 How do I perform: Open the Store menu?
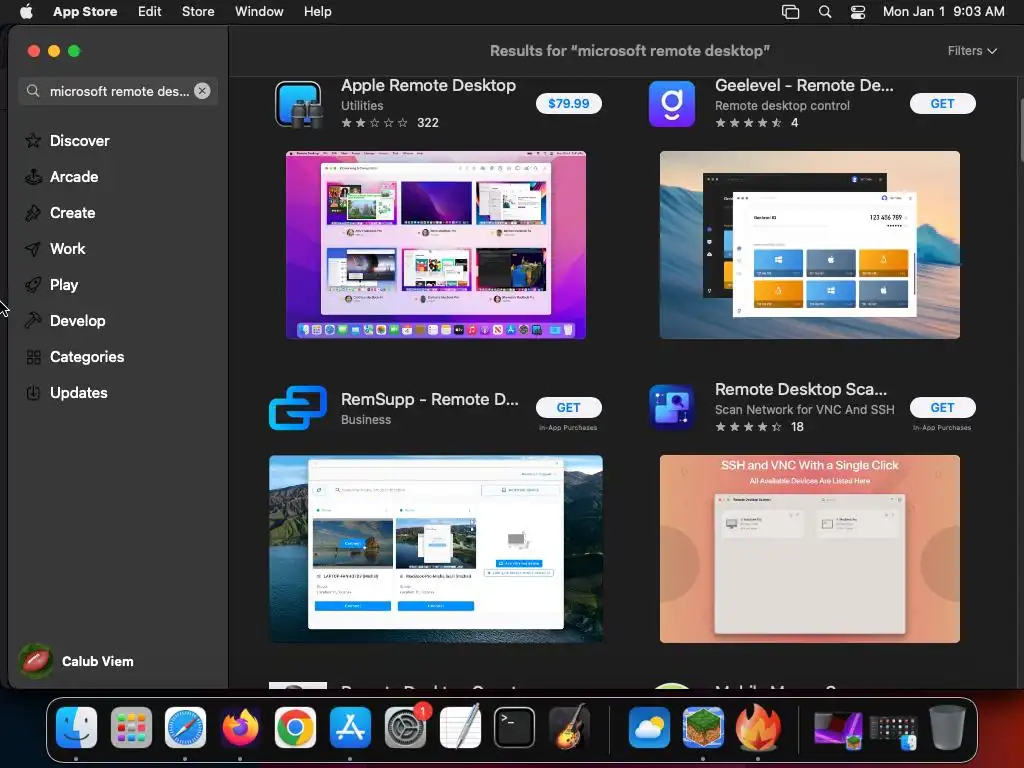tap(198, 12)
